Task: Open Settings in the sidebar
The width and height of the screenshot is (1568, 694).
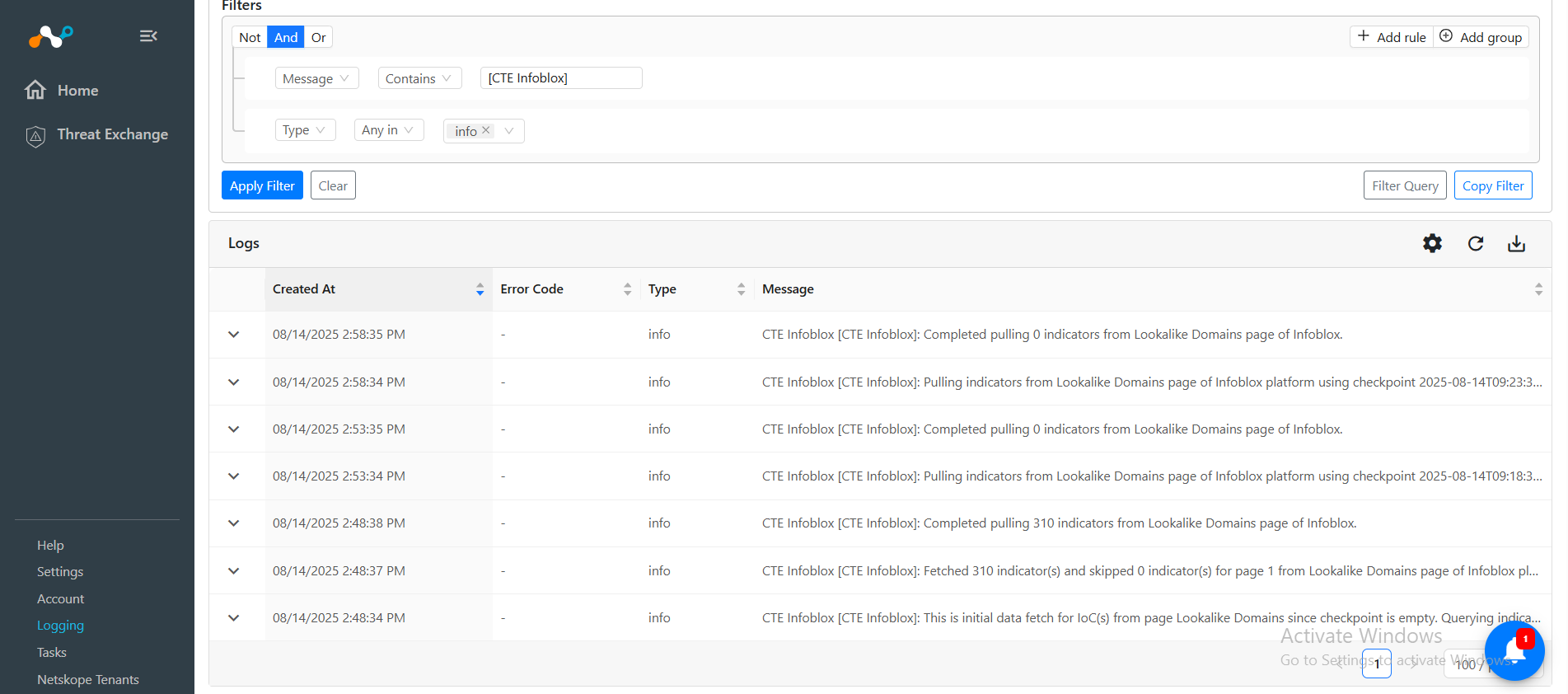Action: coord(60,572)
